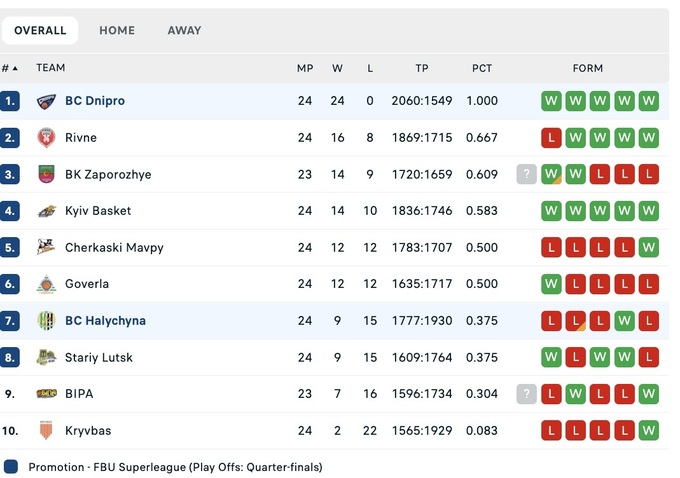Click BIPA's upcoming match question mark badge

point(527,394)
